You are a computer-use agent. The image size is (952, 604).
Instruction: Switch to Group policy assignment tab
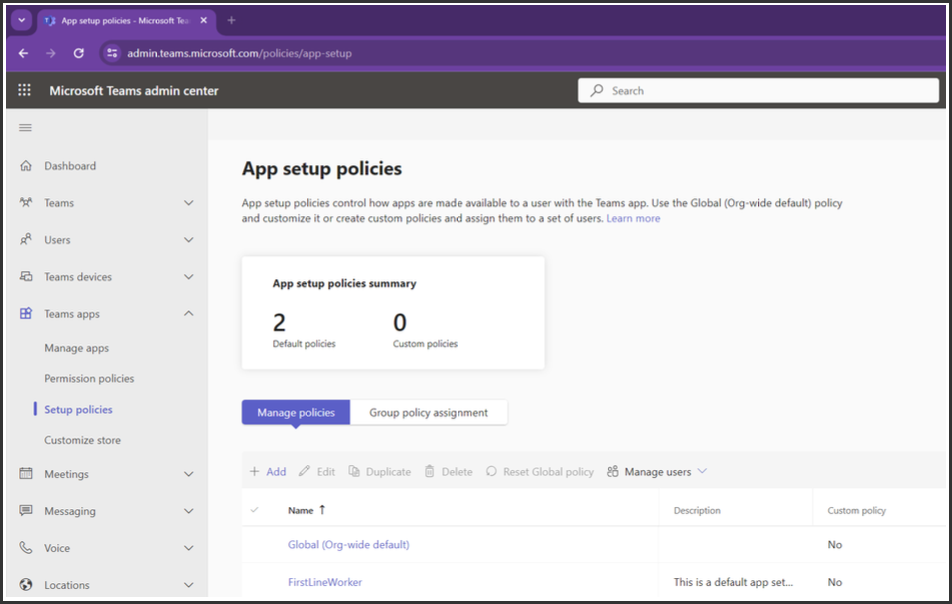pyautogui.click(x=429, y=412)
